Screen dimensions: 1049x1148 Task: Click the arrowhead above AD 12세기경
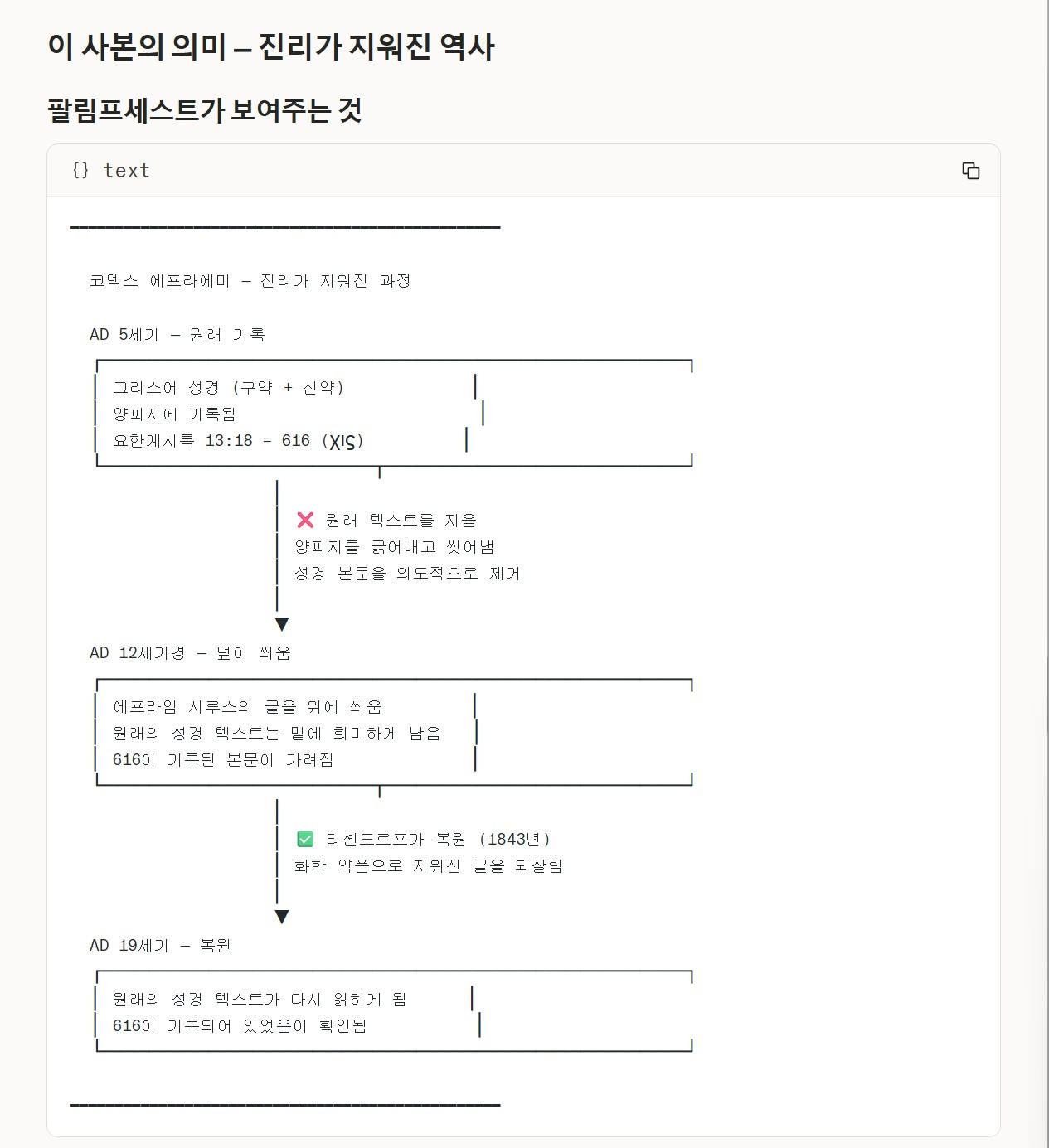282,624
